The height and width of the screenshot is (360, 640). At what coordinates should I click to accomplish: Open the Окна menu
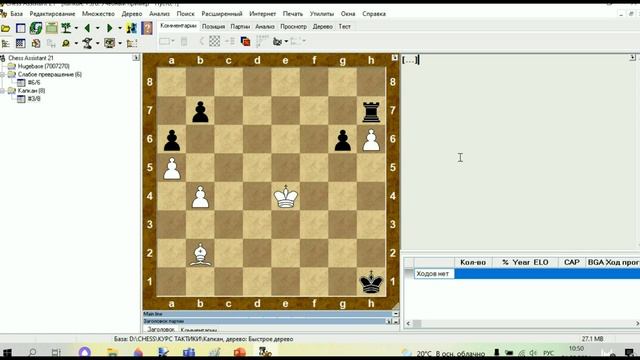[x=348, y=14]
